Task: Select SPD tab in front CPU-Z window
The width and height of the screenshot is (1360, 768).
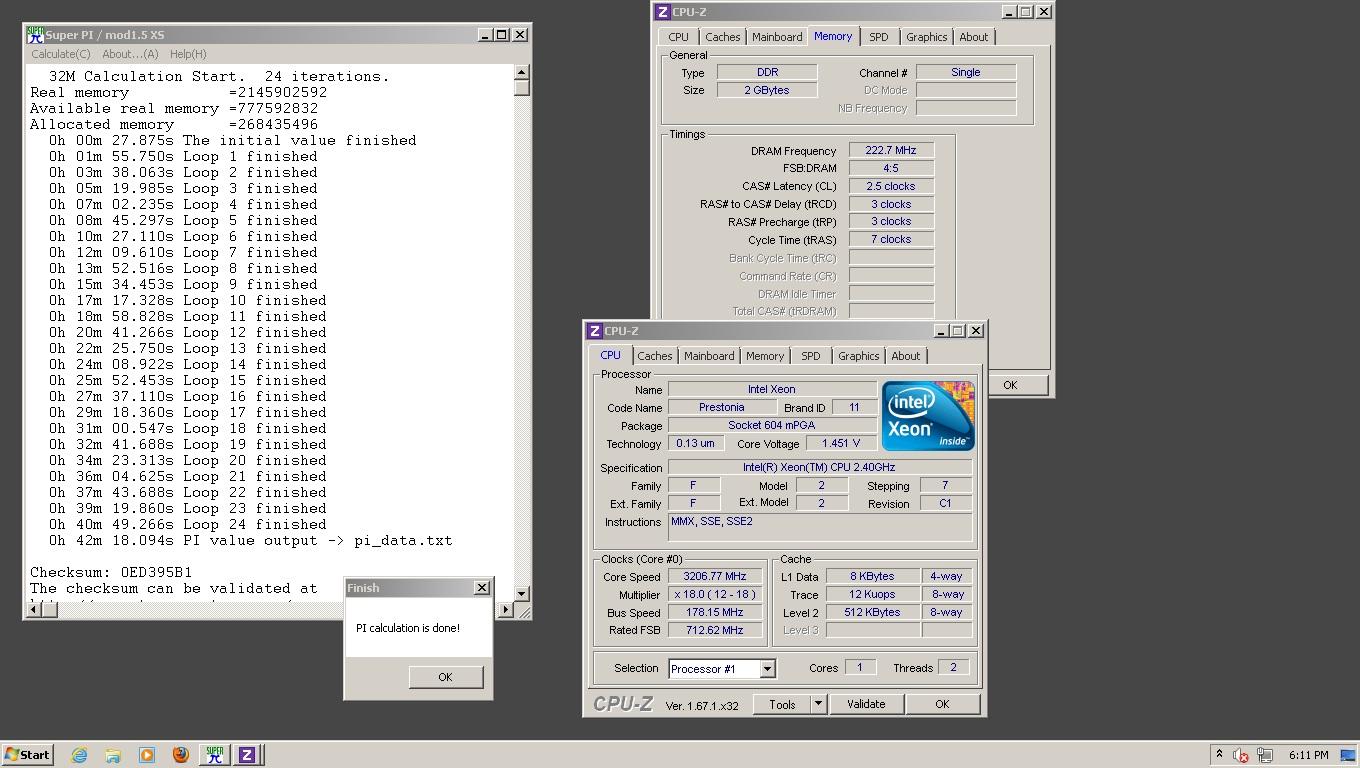Action: [x=810, y=356]
